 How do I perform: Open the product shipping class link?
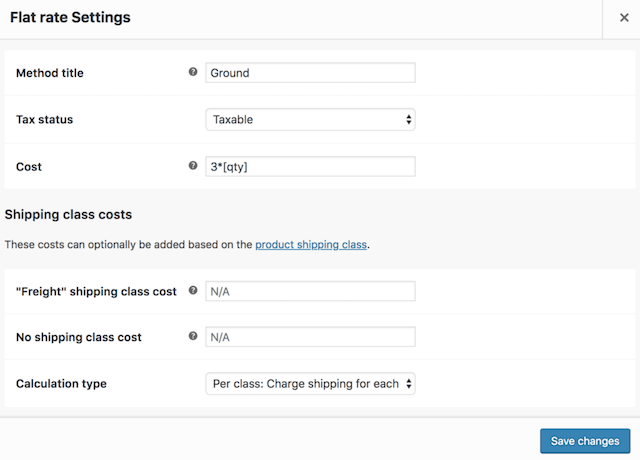click(x=311, y=244)
